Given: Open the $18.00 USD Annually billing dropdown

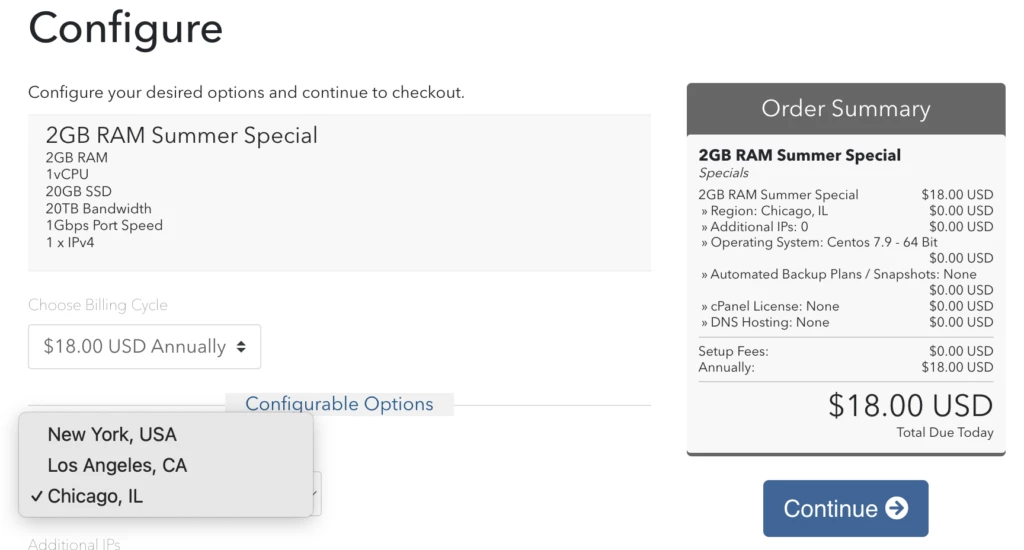Looking at the screenshot, I should pos(144,347).
